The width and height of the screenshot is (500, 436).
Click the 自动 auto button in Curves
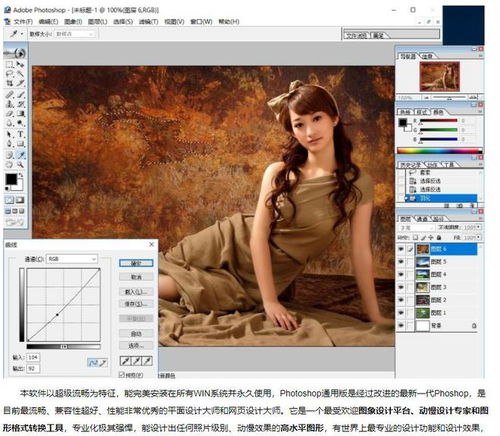point(136,333)
